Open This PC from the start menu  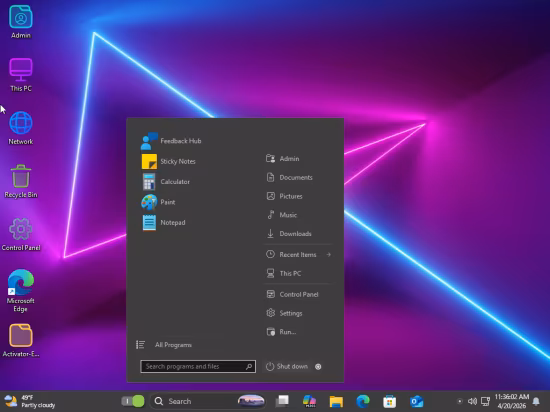click(x=283, y=273)
